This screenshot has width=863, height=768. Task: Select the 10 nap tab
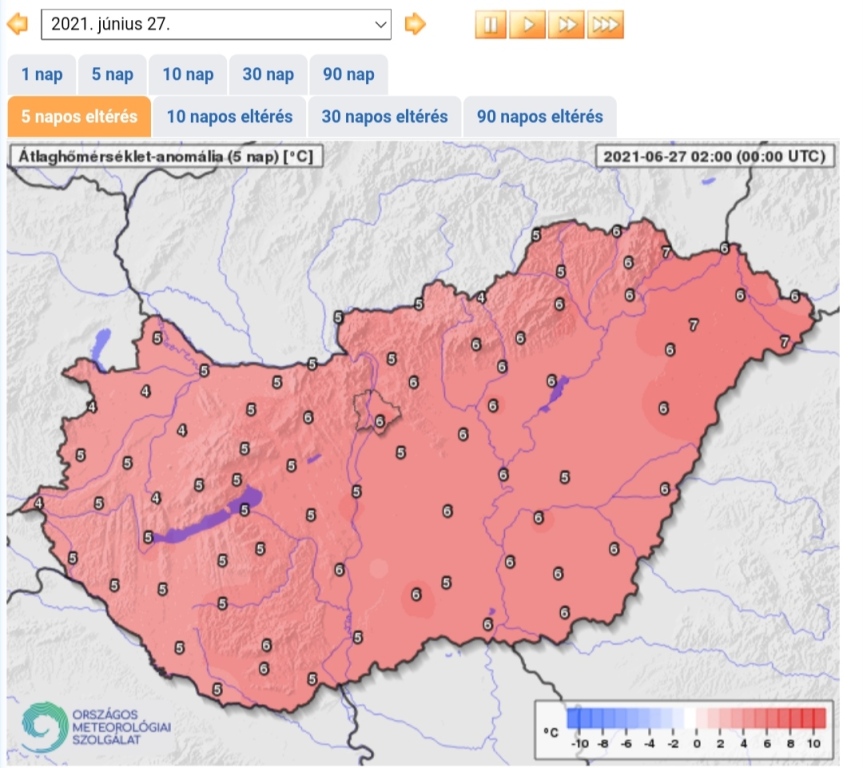pyautogui.click(x=188, y=75)
